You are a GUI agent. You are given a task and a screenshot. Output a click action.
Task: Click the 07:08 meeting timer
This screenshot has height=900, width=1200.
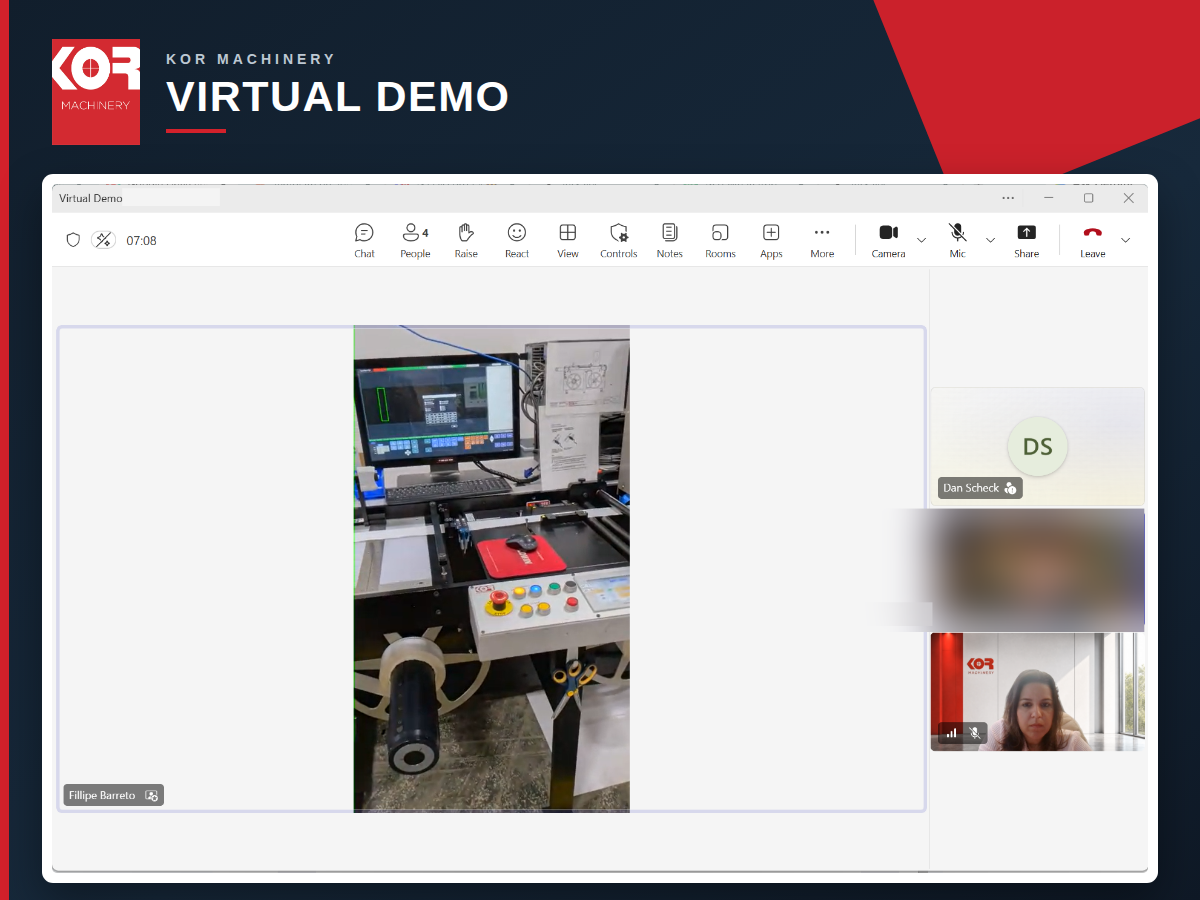[141, 240]
